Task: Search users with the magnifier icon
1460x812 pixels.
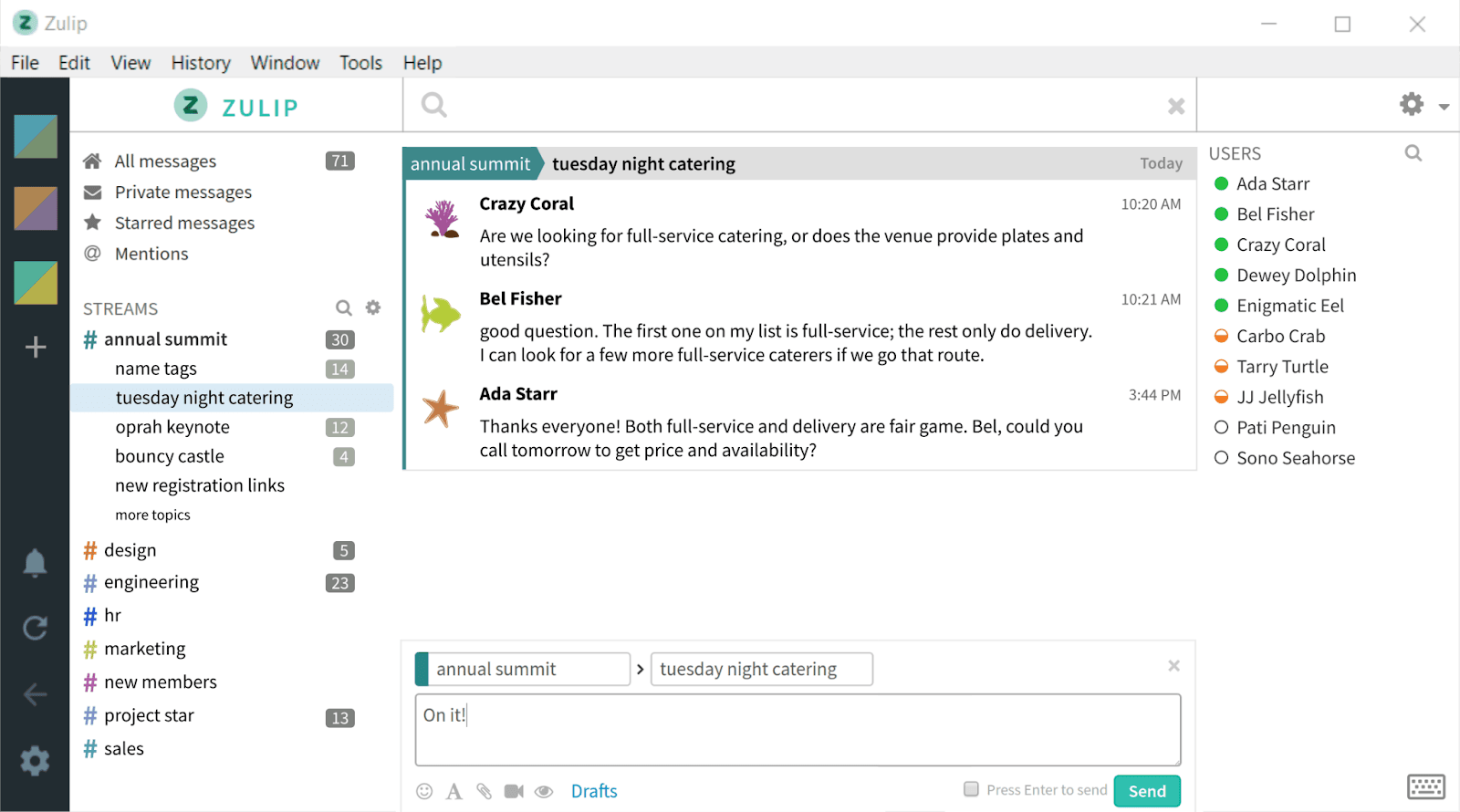Action: coord(1413,153)
